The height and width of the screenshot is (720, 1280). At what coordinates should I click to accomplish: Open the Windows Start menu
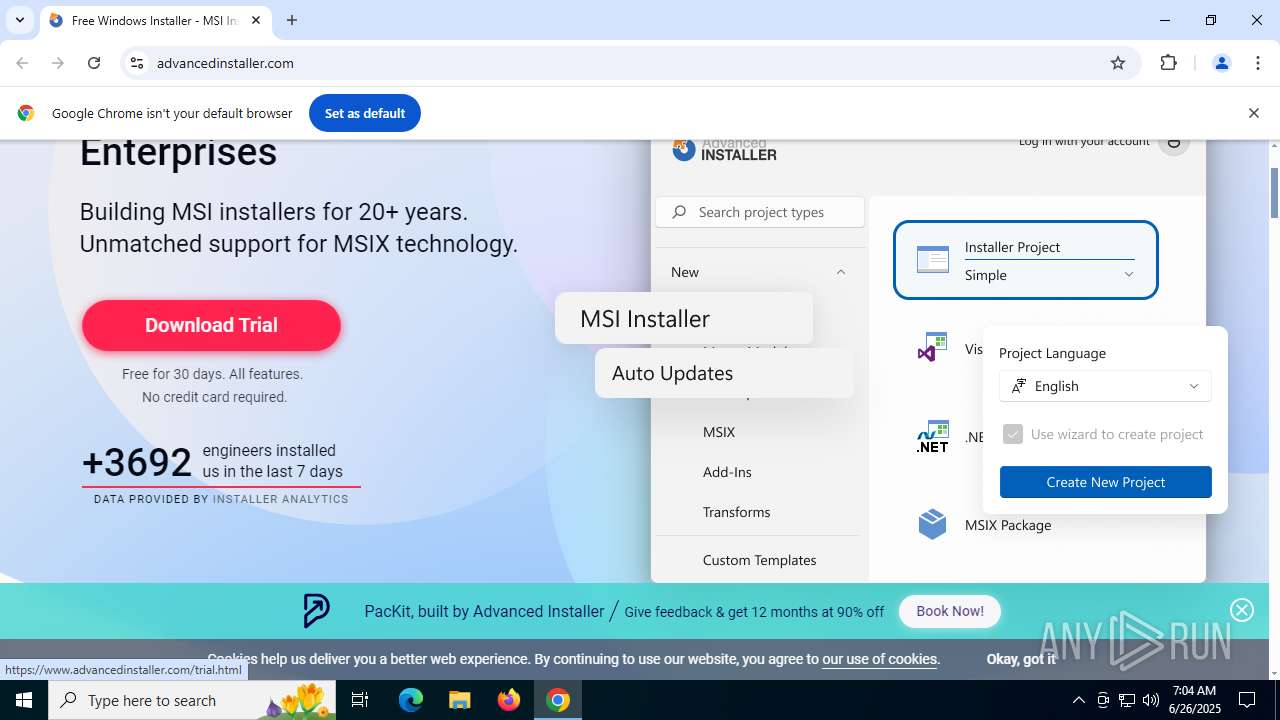[24, 700]
